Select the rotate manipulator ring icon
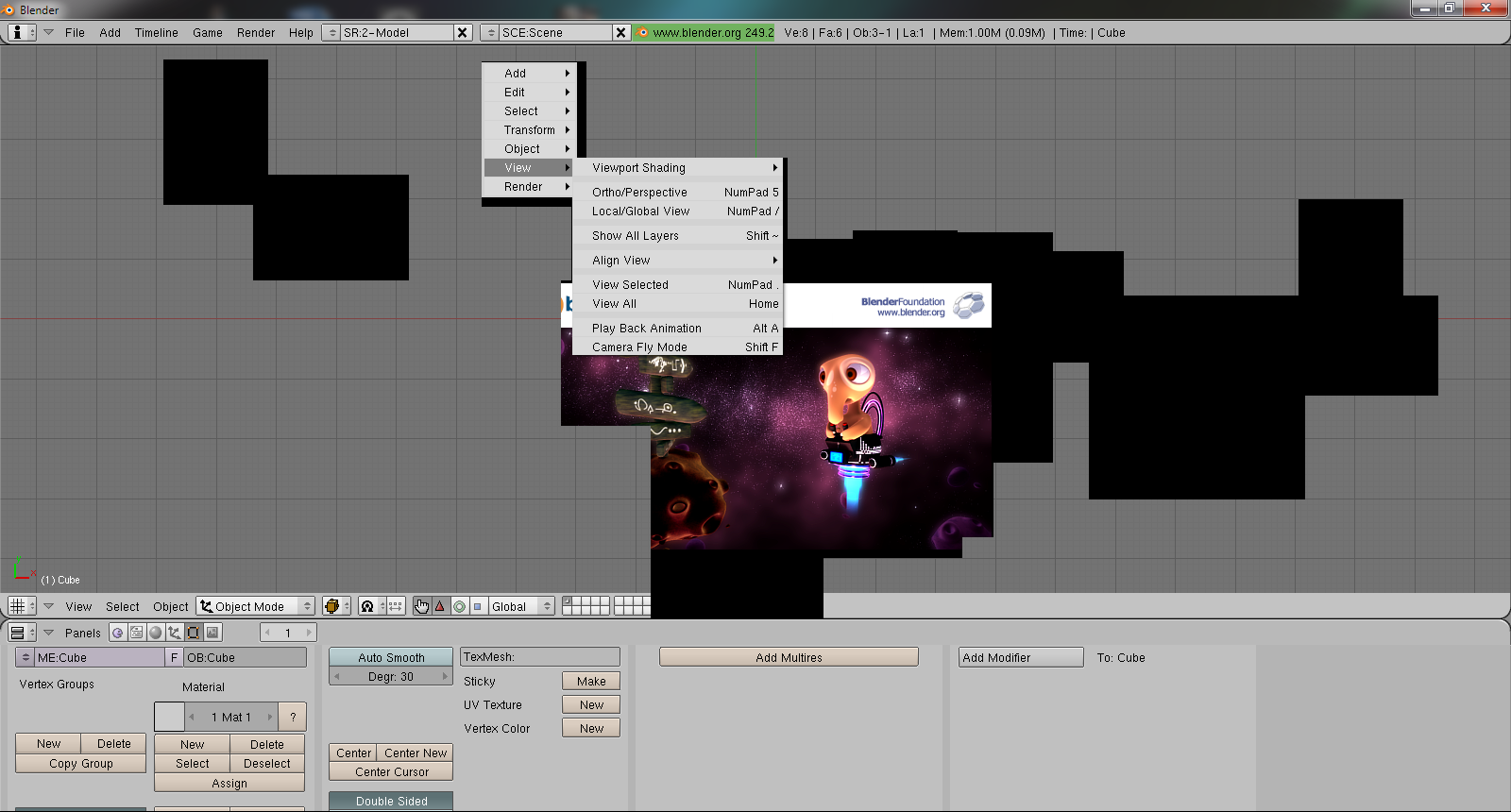The image size is (1511, 812). point(459,606)
